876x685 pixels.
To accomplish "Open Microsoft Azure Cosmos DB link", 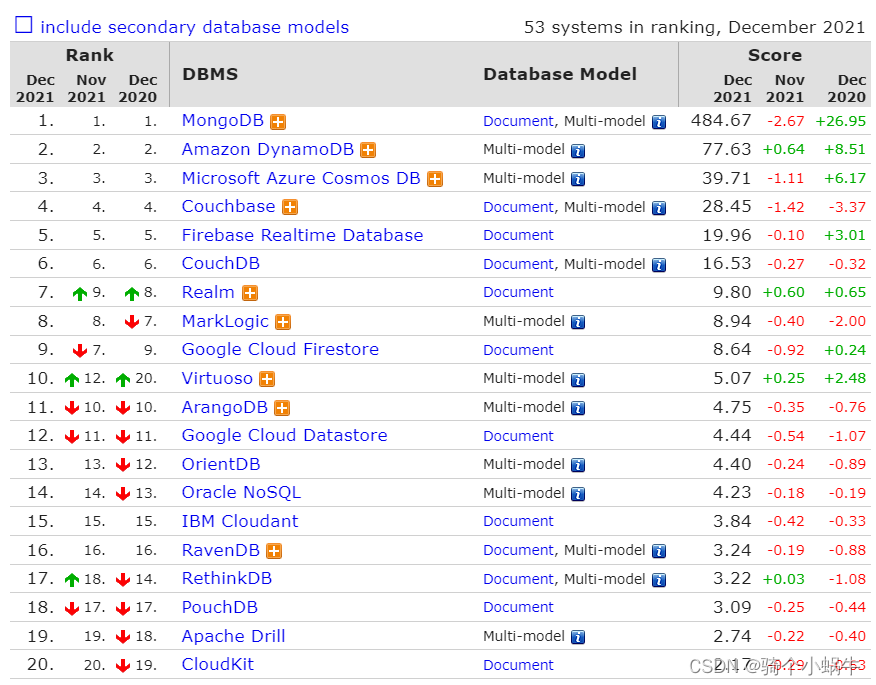I will pos(301,178).
